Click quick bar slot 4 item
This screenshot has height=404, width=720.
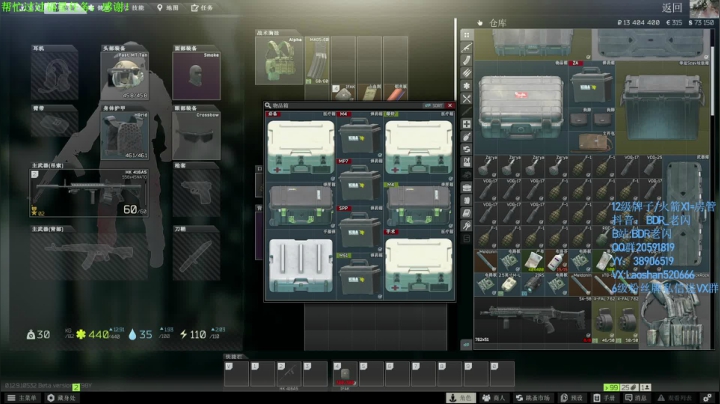click(x=345, y=373)
